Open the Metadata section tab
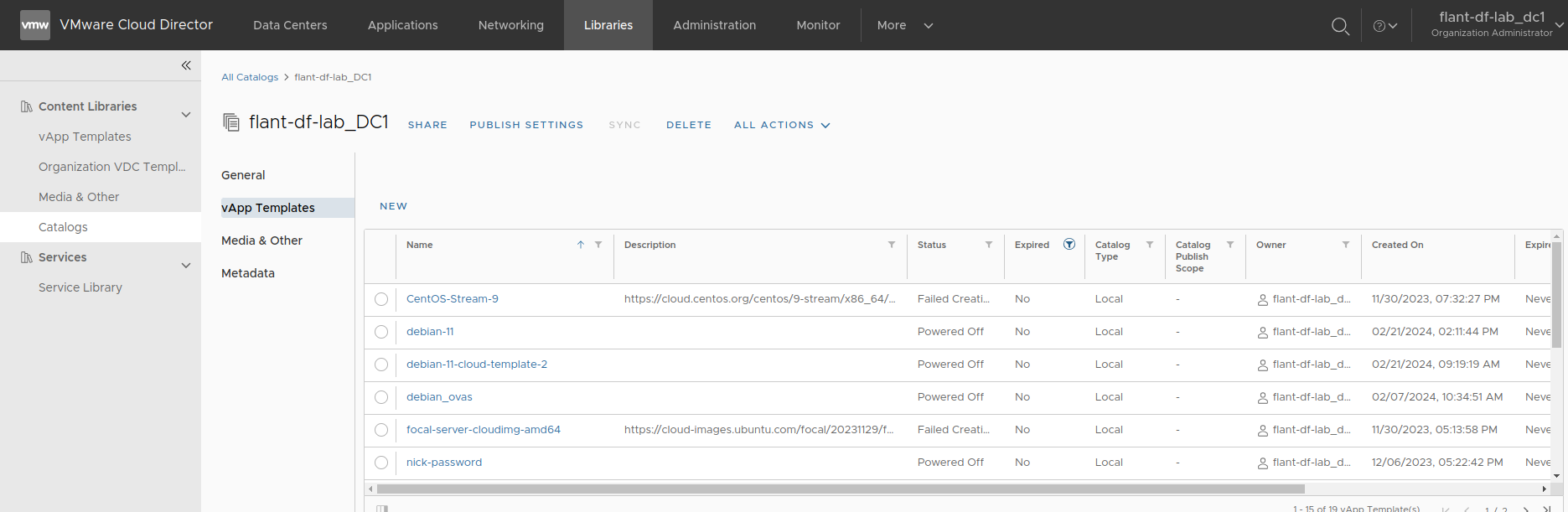This screenshot has height=512, width=1568. [x=248, y=273]
